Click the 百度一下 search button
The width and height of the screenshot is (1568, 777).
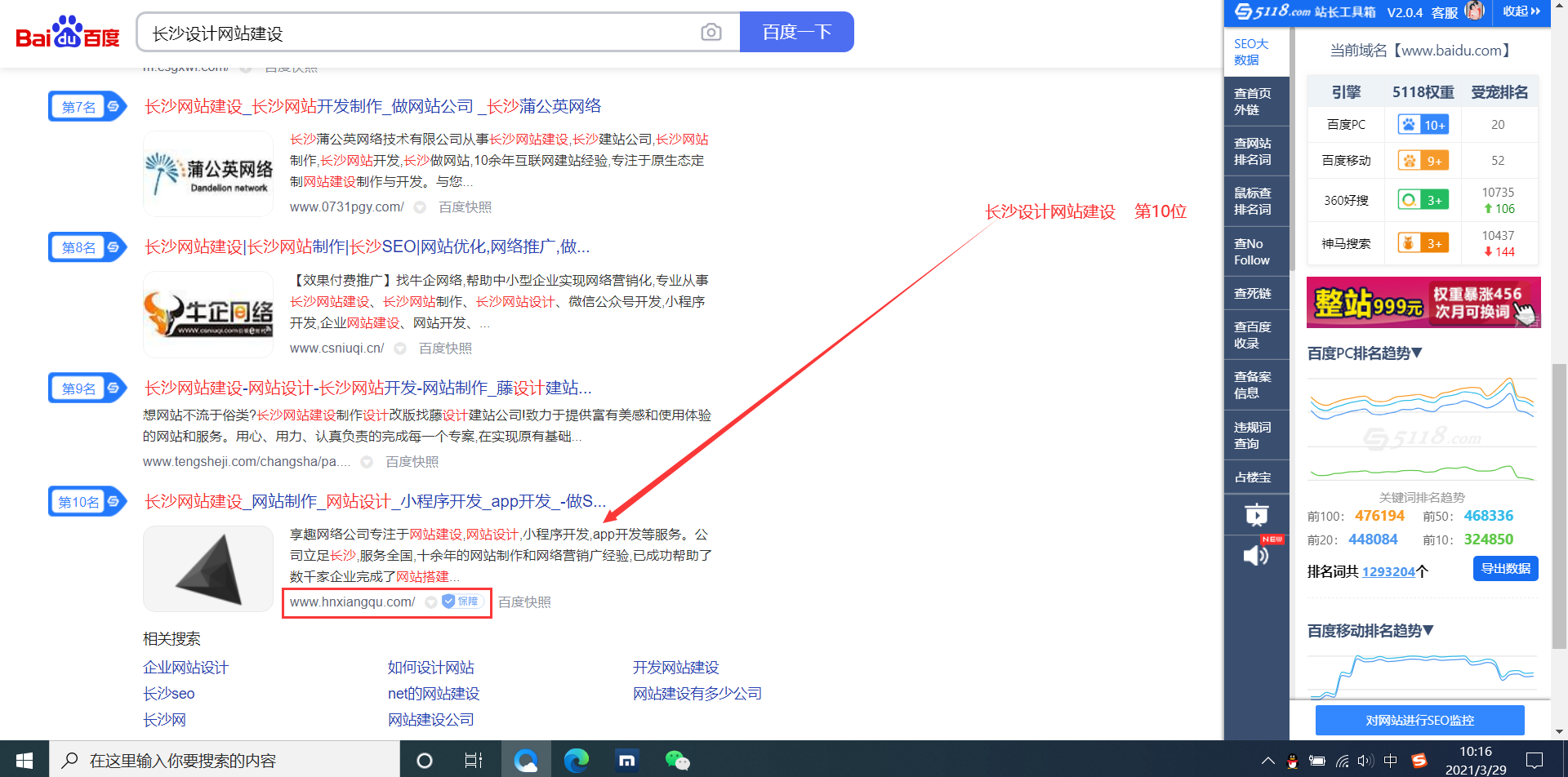click(797, 32)
